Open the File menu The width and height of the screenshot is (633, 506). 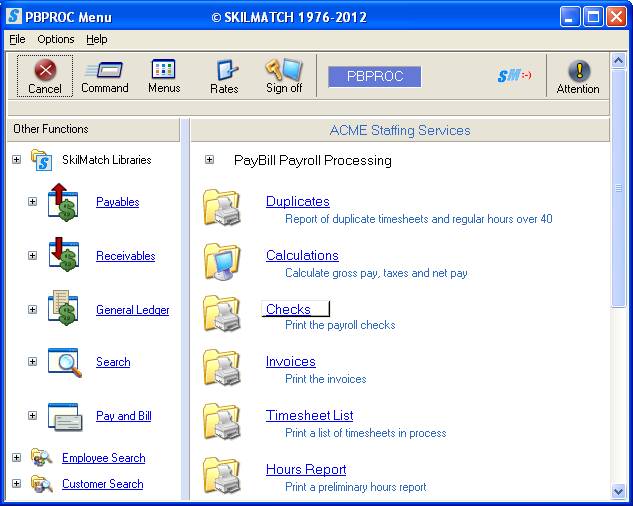[x=17, y=39]
